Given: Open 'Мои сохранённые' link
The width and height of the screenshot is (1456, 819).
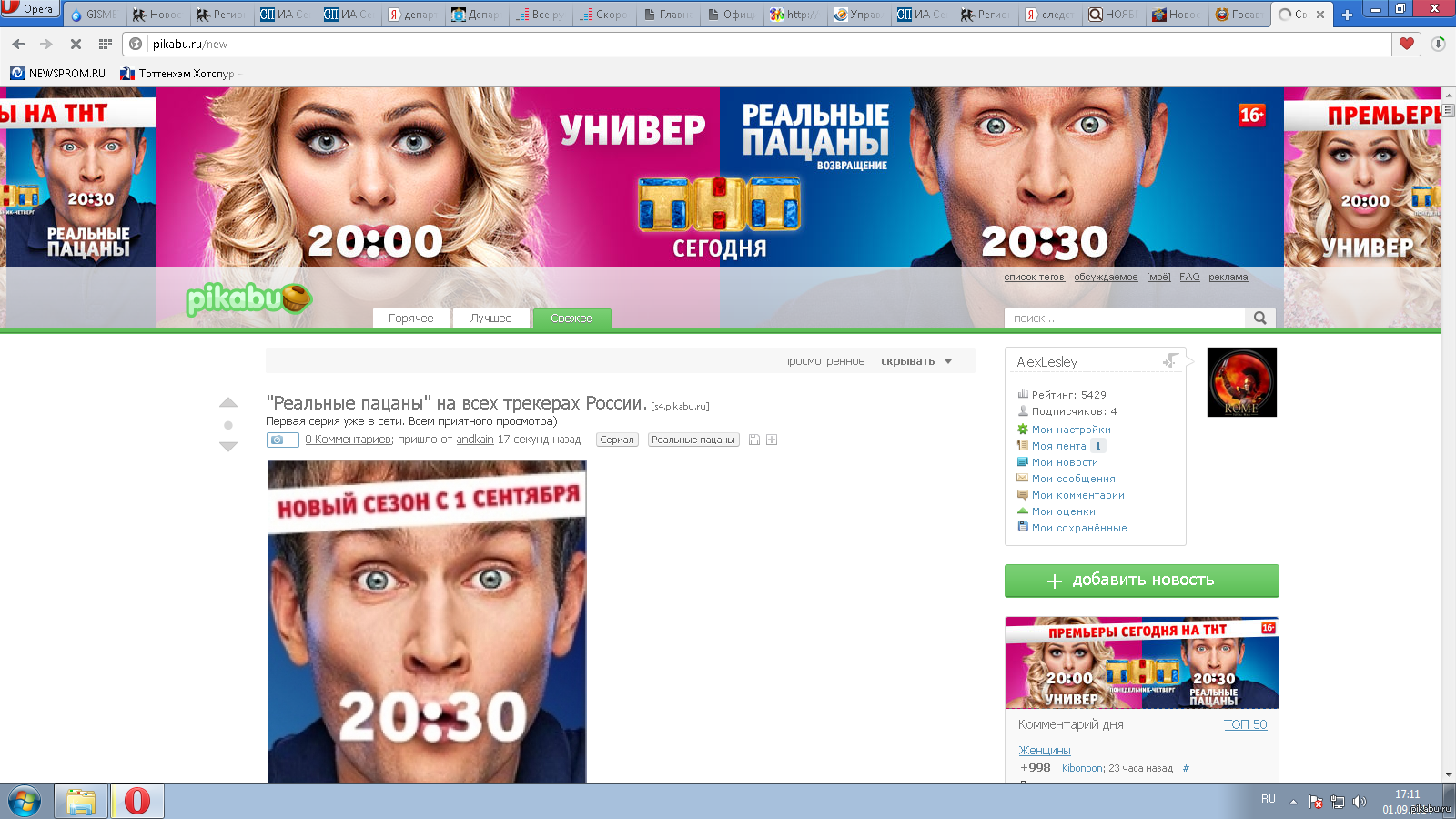Looking at the screenshot, I should pos(1079,528).
